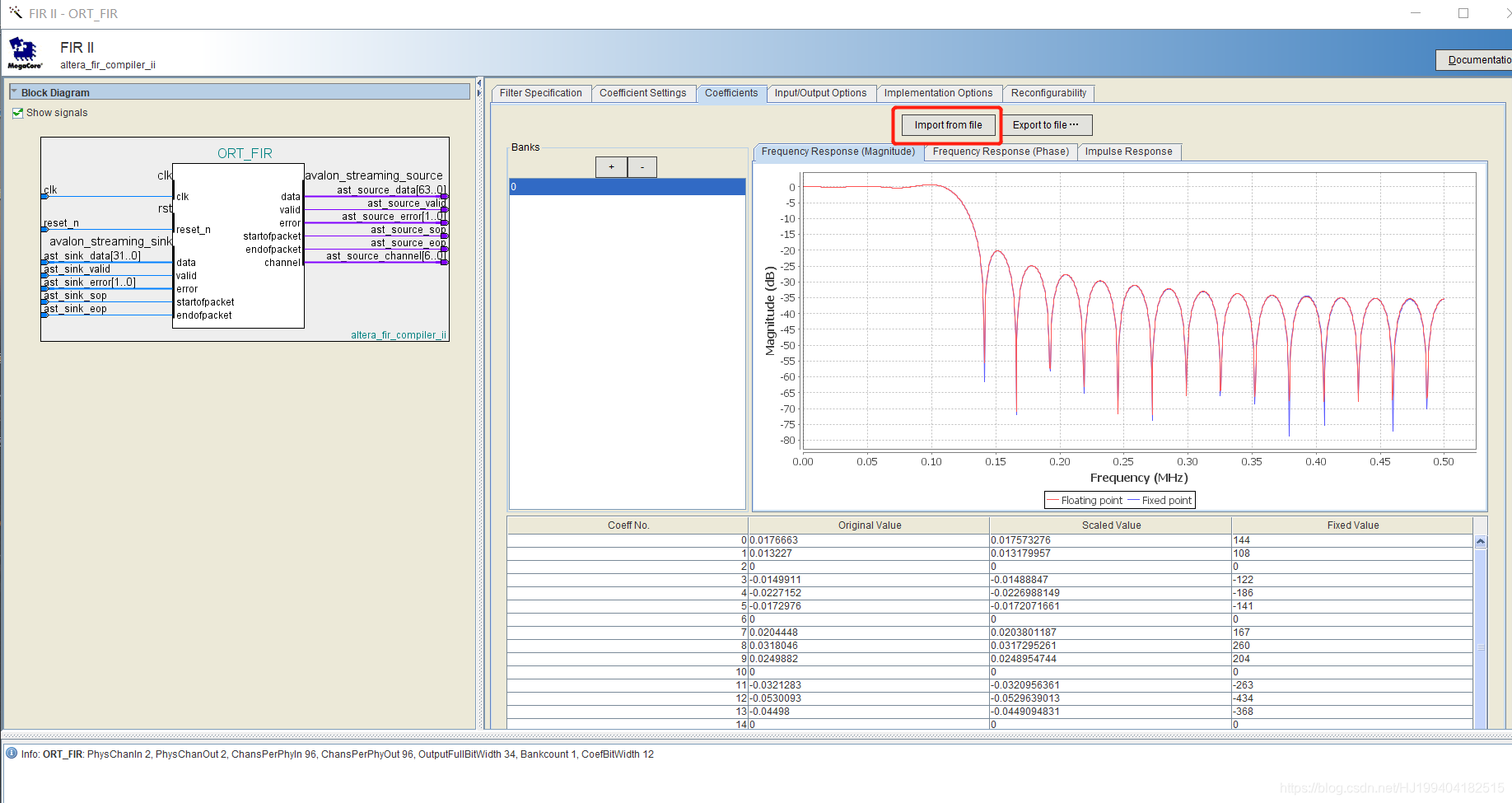Open the Implementation Options tab
The width and height of the screenshot is (1512, 803).
(939, 93)
